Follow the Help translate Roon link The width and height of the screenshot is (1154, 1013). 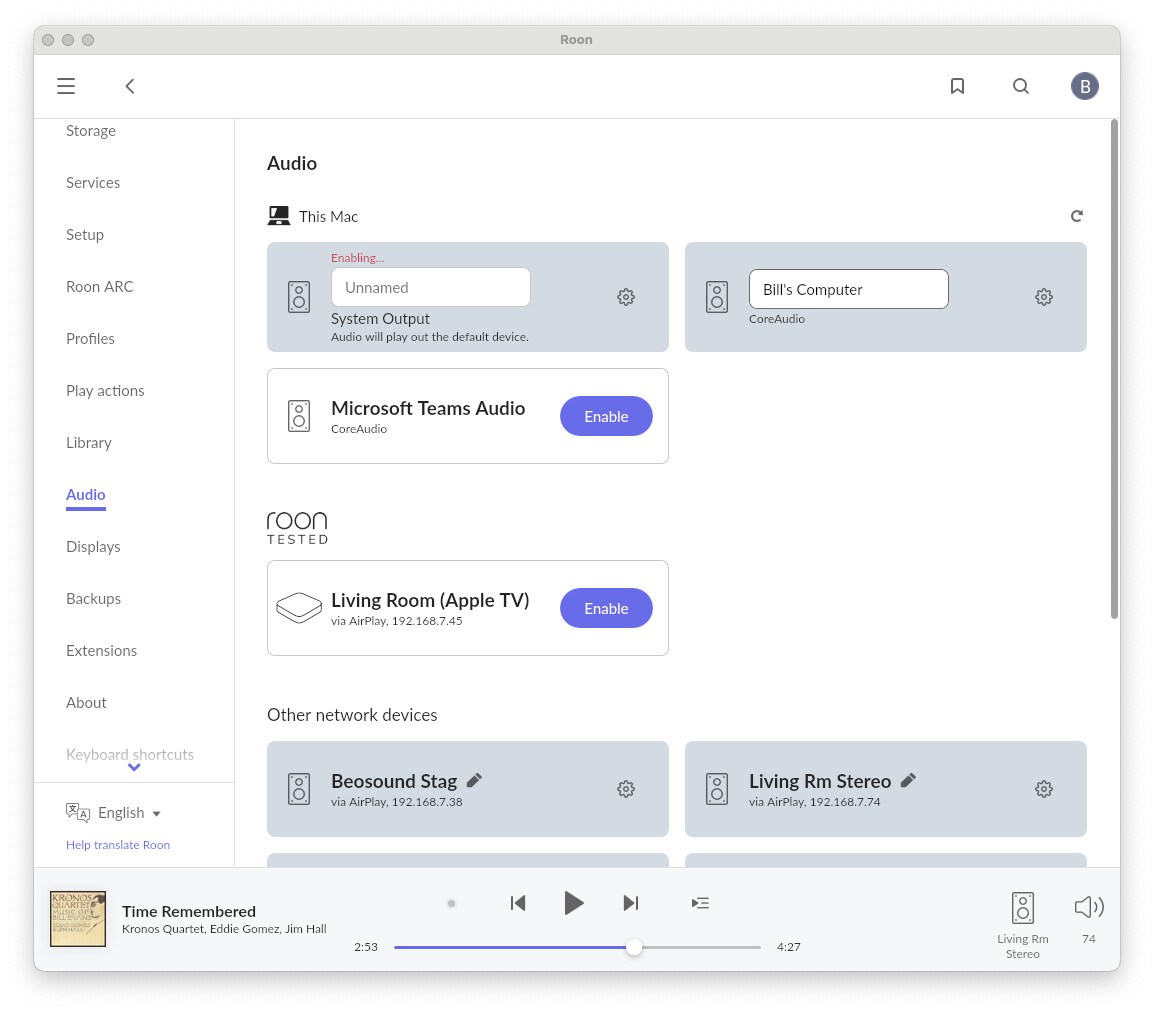pyautogui.click(x=118, y=844)
